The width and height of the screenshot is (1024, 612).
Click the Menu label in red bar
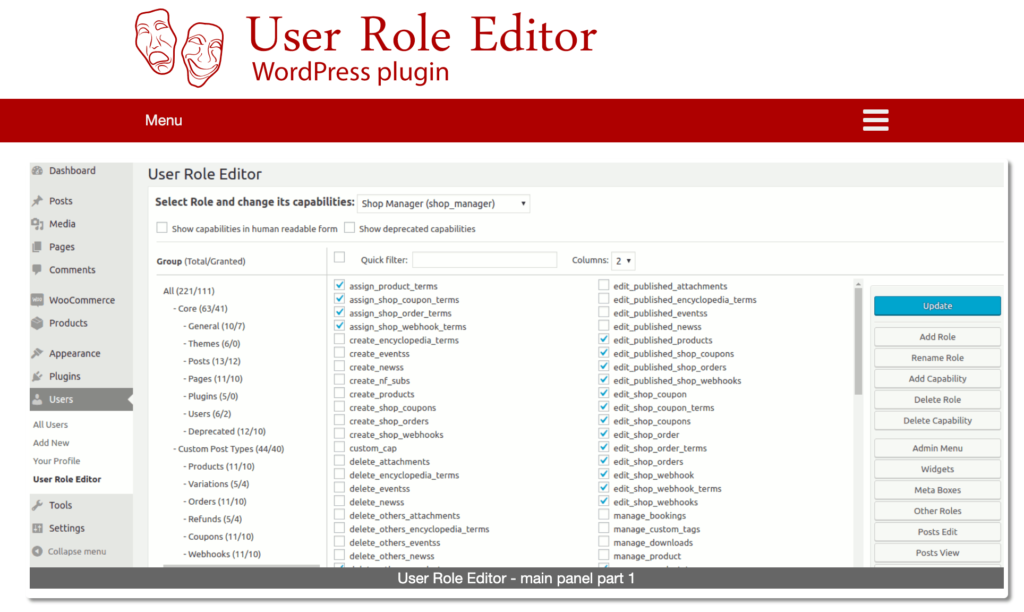pyautogui.click(x=163, y=120)
